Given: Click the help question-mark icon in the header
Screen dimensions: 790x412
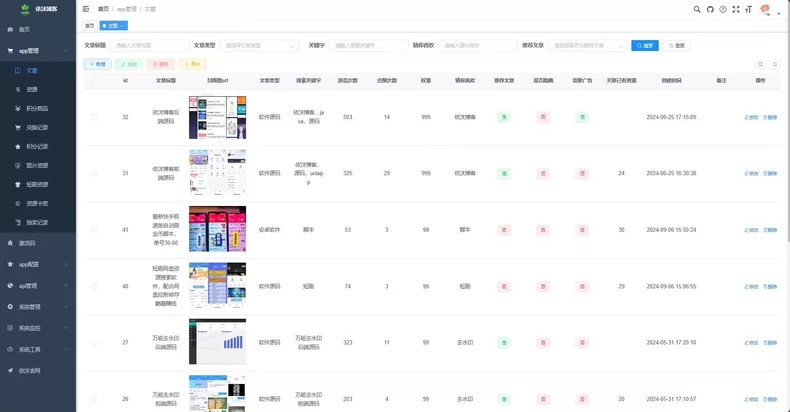Looking at the screenshot, I should tap(723, 9).
